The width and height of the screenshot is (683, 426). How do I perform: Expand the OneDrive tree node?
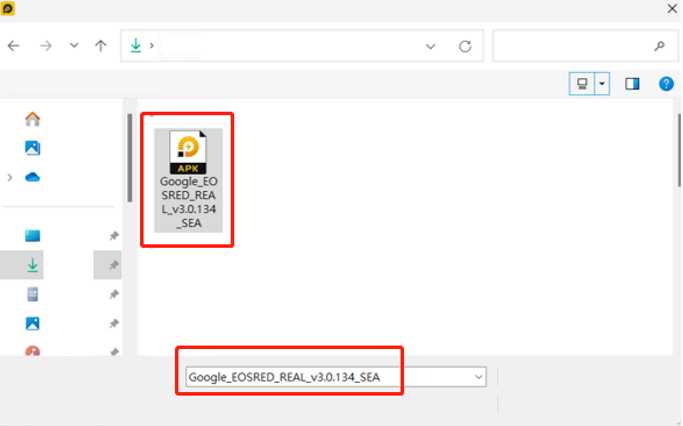[x=10, y=177]
